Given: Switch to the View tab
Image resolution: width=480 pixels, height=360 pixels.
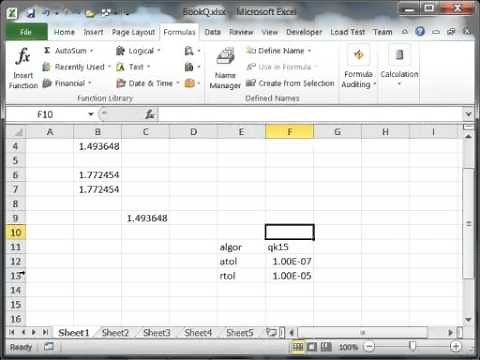Looking at the screenshot, I should click(x=269, y=32).
